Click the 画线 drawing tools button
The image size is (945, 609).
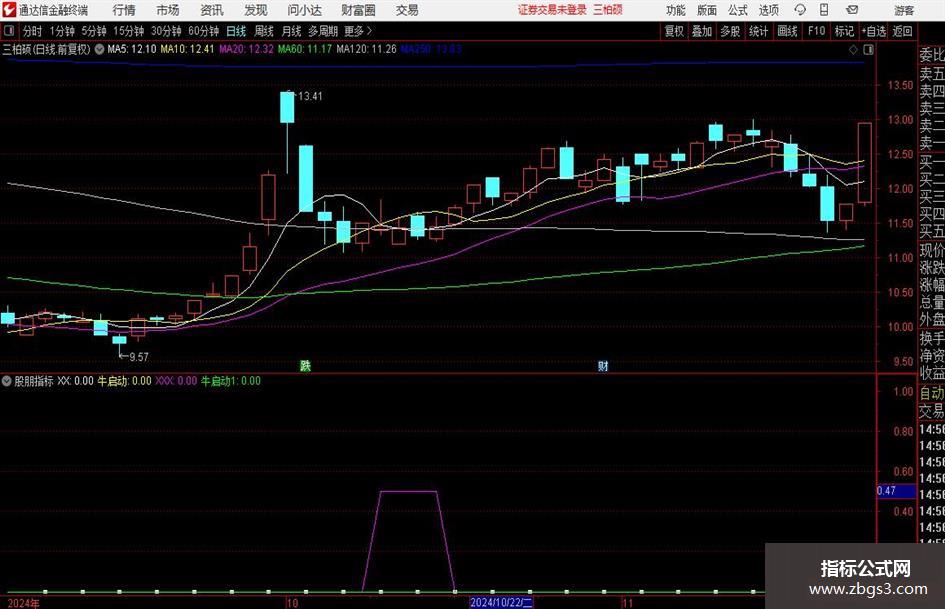point(787,31)
